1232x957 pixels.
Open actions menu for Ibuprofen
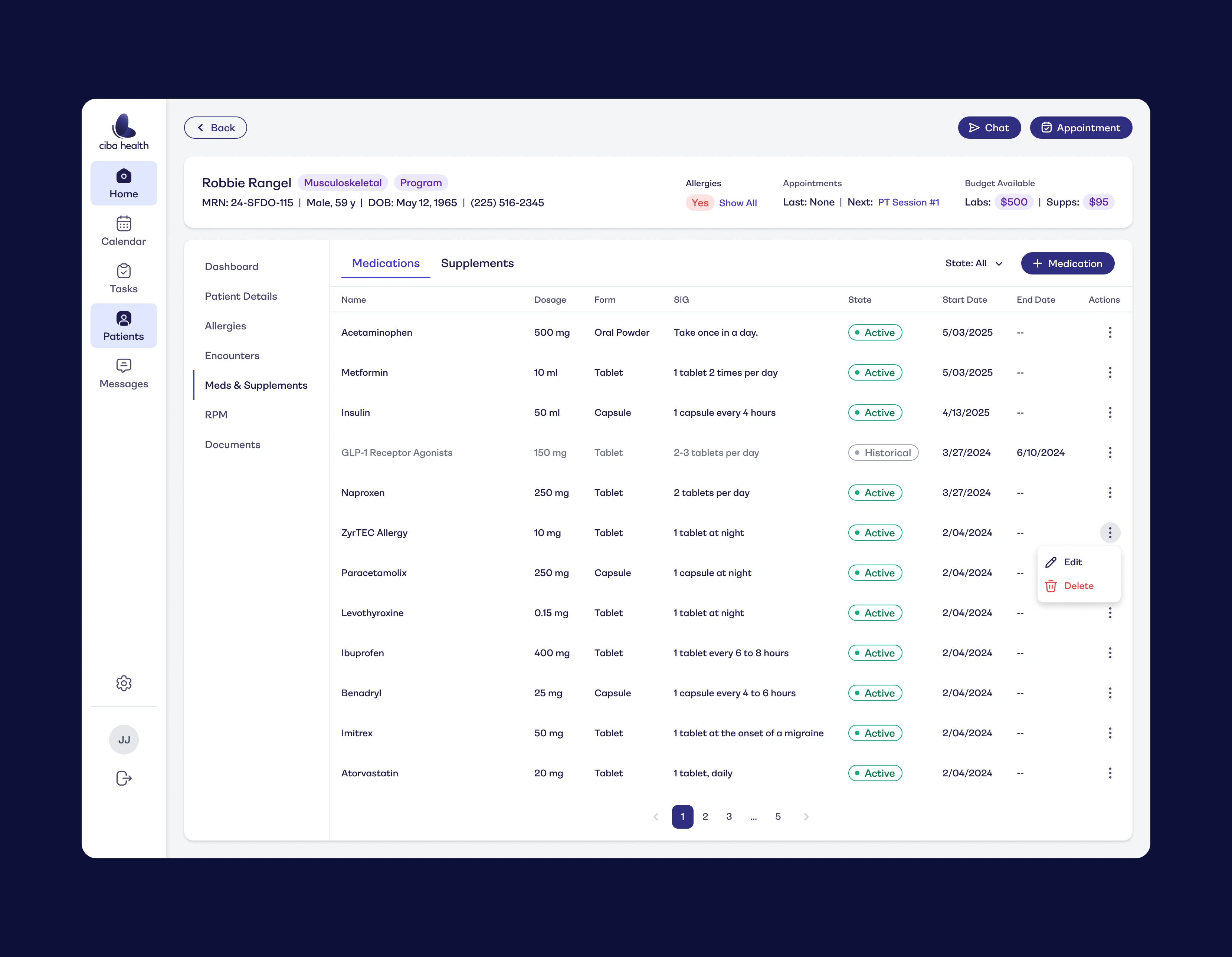(x=1110, y=653)
